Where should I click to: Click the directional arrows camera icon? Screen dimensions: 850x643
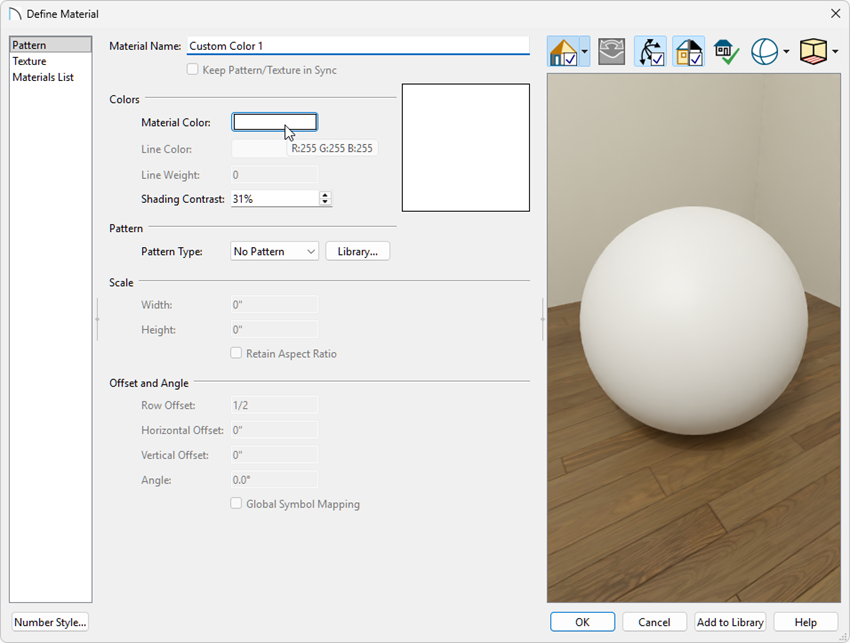[x=651, y=51]
